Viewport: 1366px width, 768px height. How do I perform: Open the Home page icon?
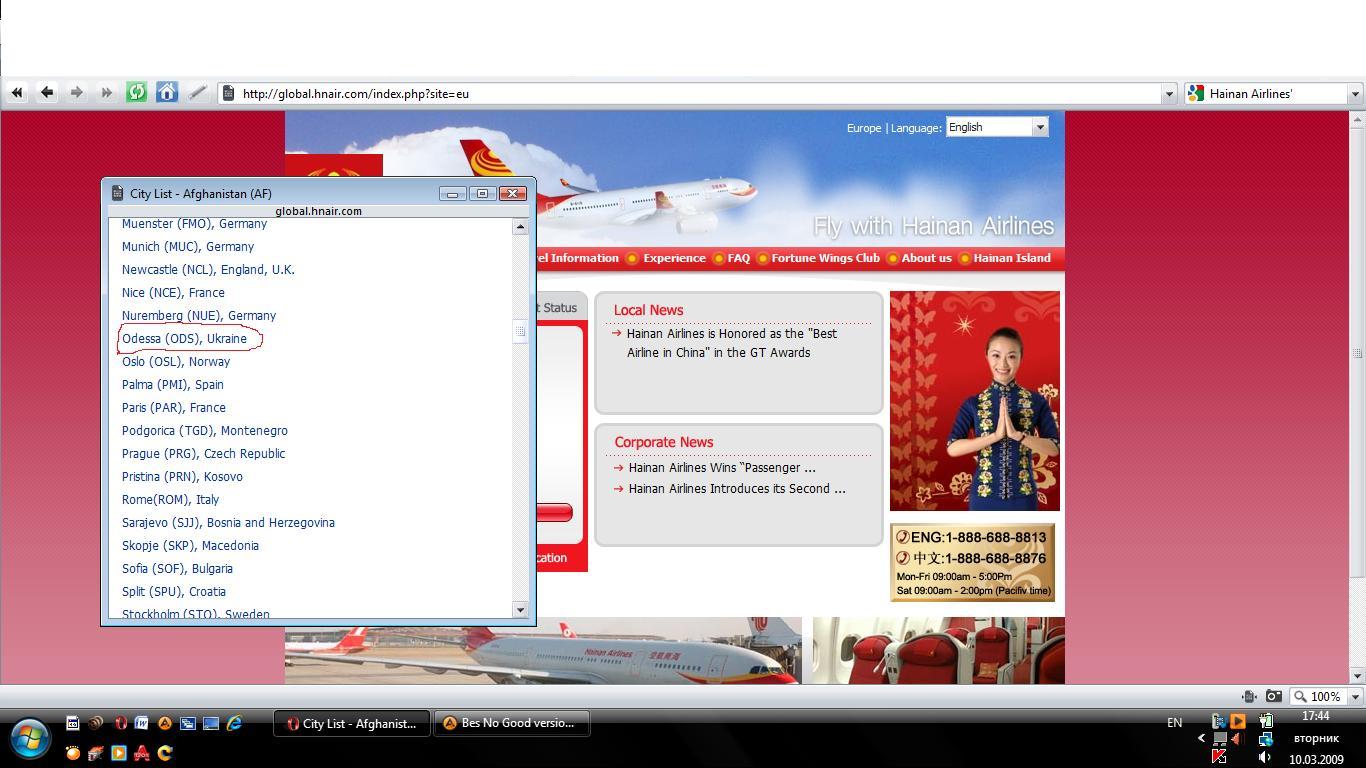pyautogui.click(x=167, y=93)
